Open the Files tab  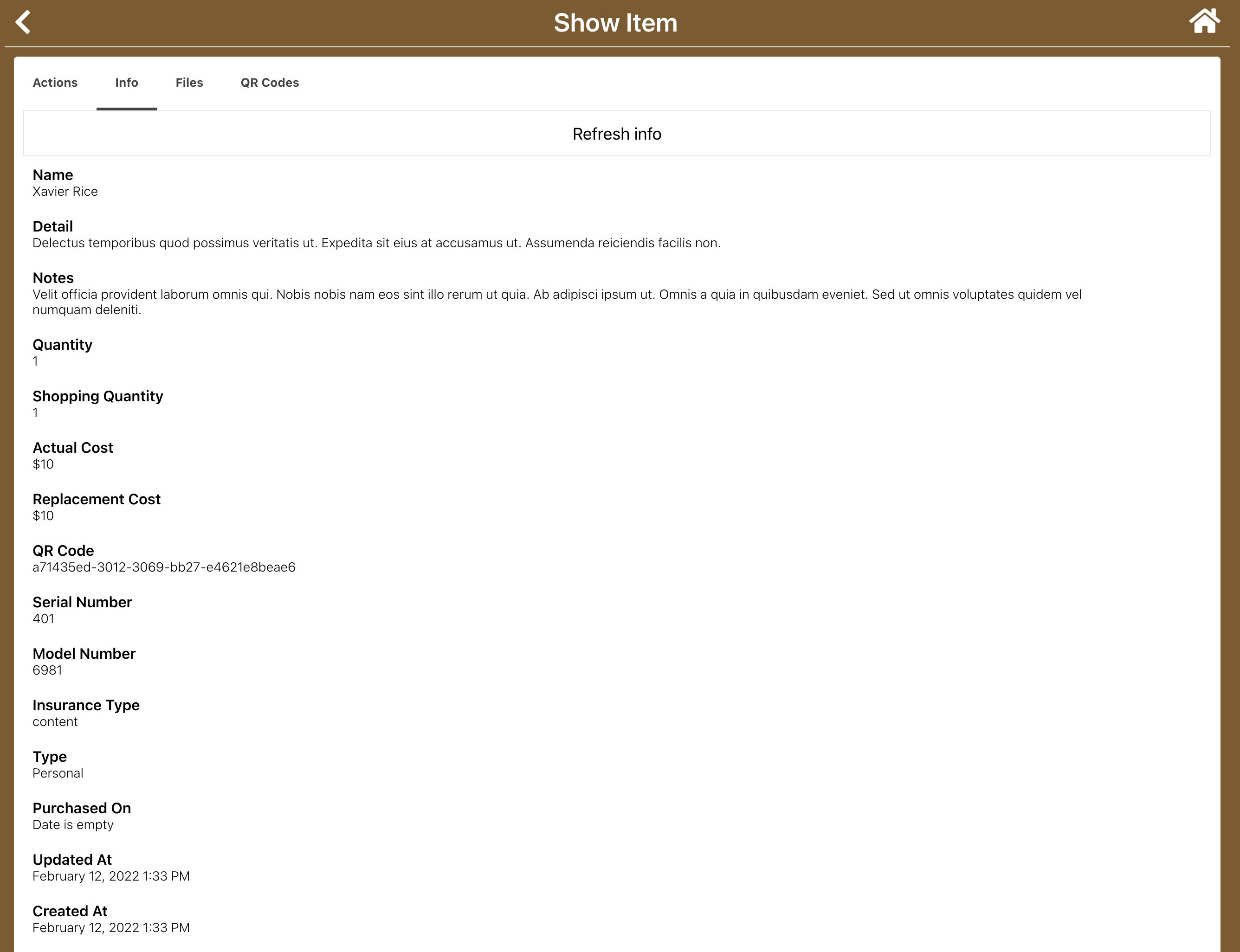tap(189, 83)
